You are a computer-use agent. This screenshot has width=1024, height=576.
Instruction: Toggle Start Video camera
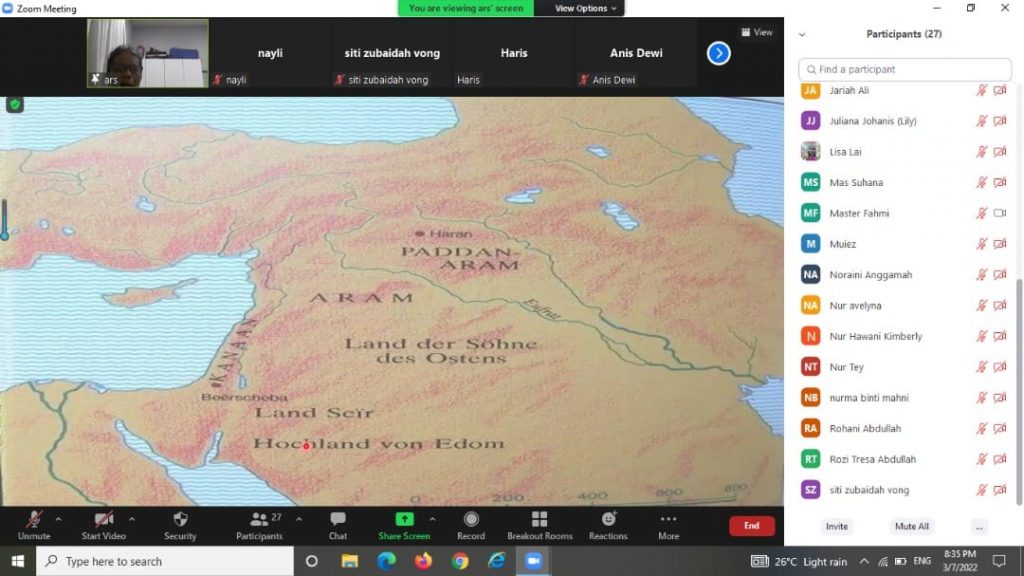click(104, 520)
